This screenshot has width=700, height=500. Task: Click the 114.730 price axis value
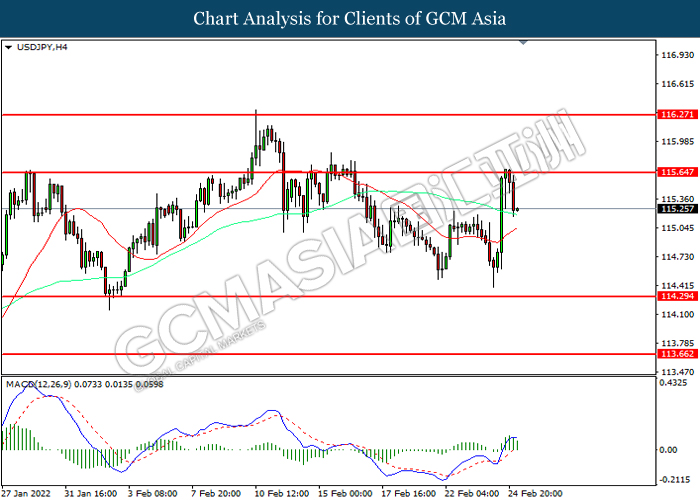point(677,257)
